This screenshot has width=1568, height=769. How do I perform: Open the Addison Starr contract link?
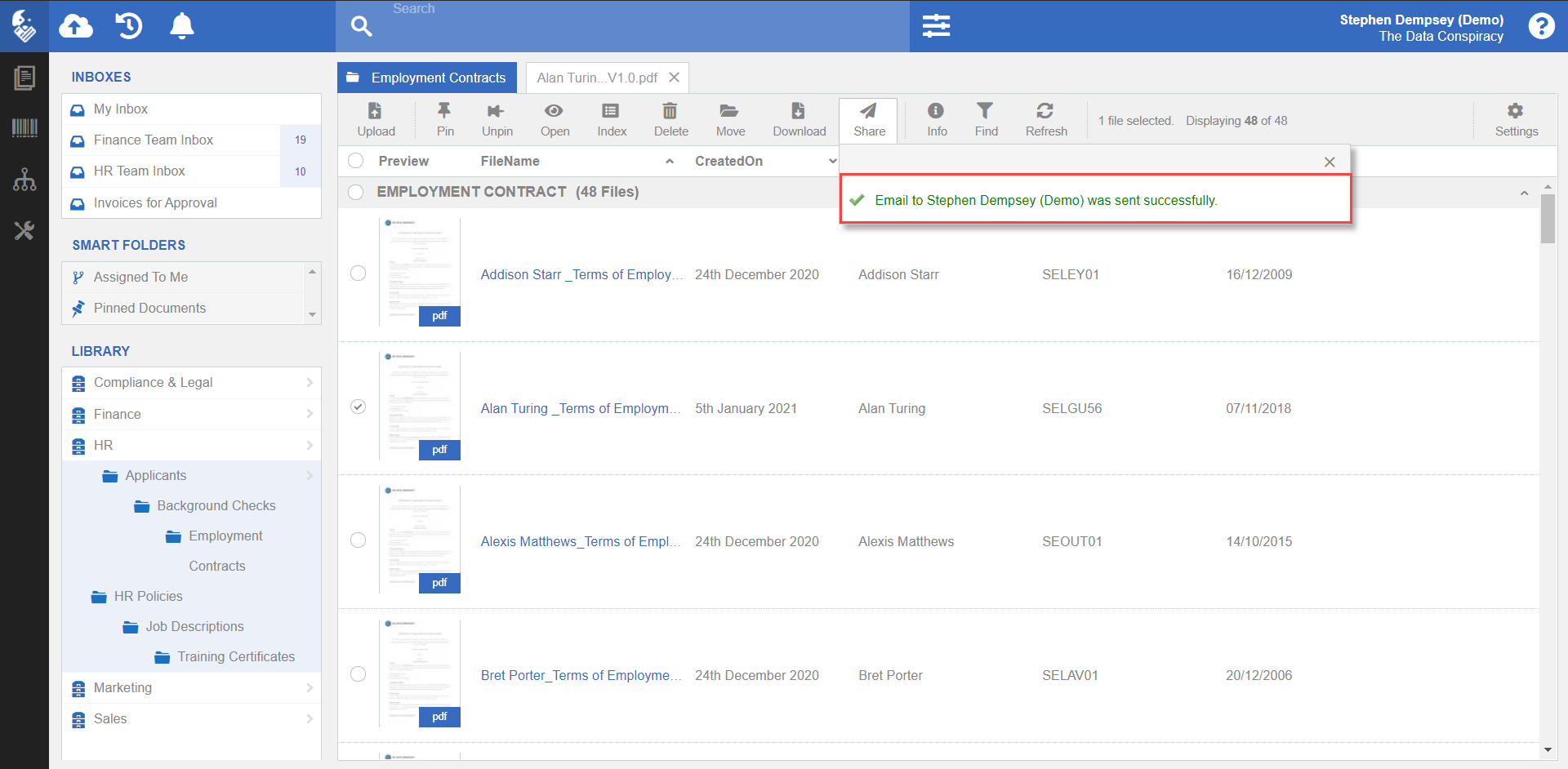pyautogui.click(x=581, y=274)
